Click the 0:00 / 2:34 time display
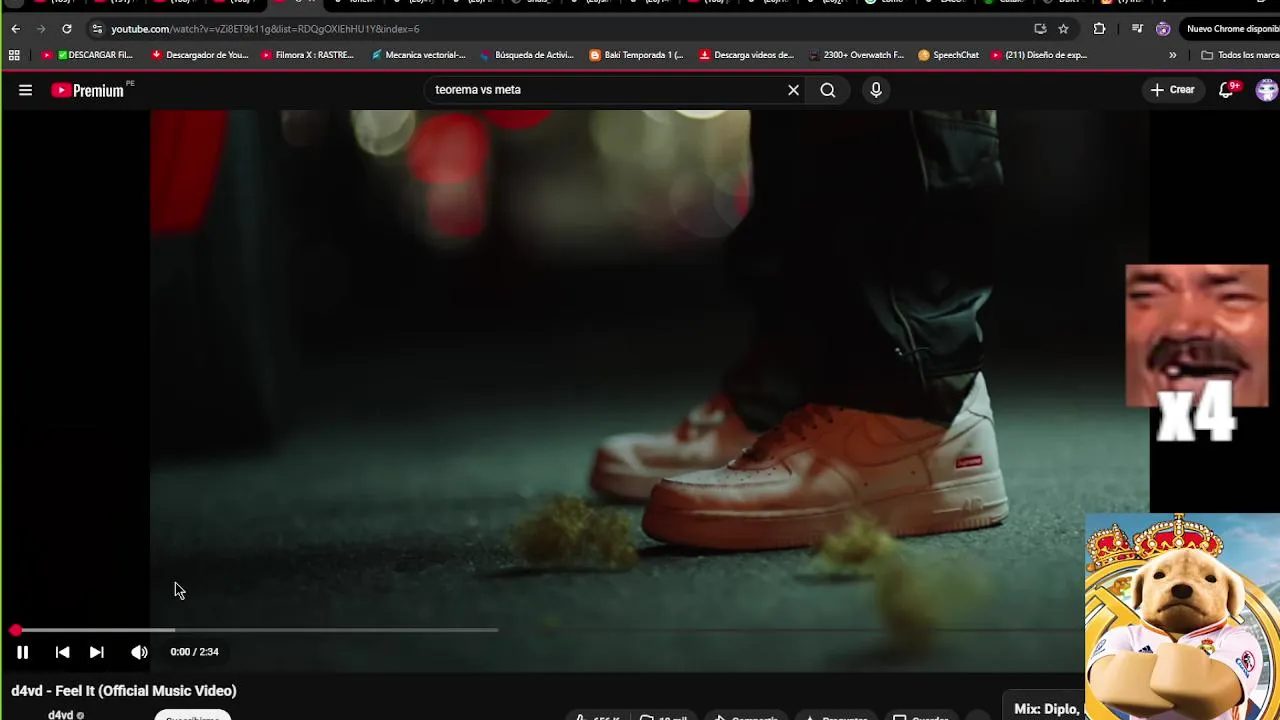 [194, 652]
